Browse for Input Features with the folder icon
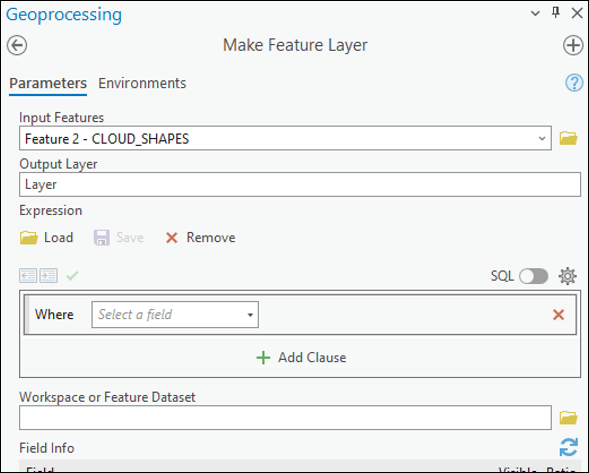Viewport: 589px width, 473px height. tap(568, 138)
